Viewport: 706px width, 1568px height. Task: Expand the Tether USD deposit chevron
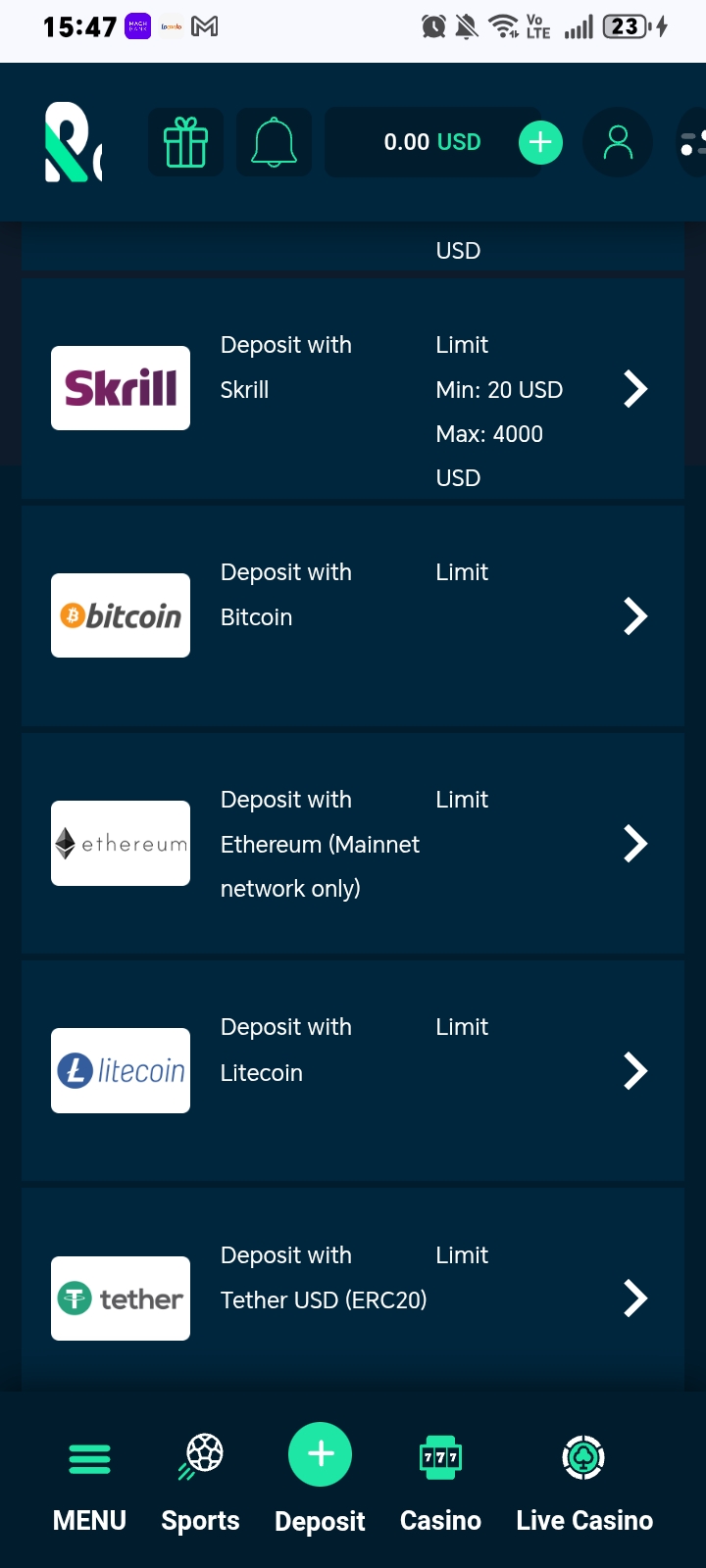pyautogui.click(x=635, y=1298)
